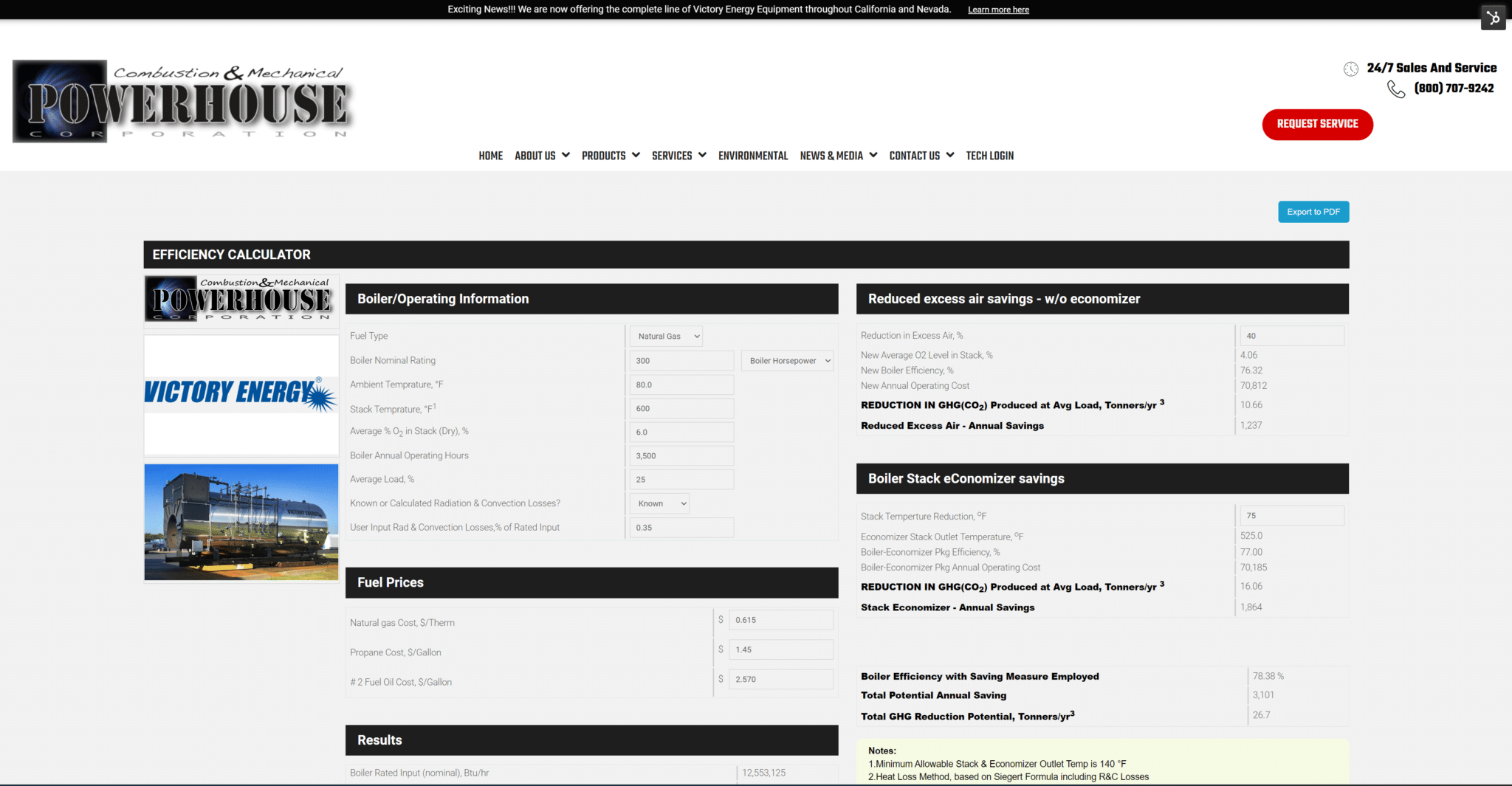
Task: Expand the Services menu
Action: pyautogui.click(x=678, y=156)
